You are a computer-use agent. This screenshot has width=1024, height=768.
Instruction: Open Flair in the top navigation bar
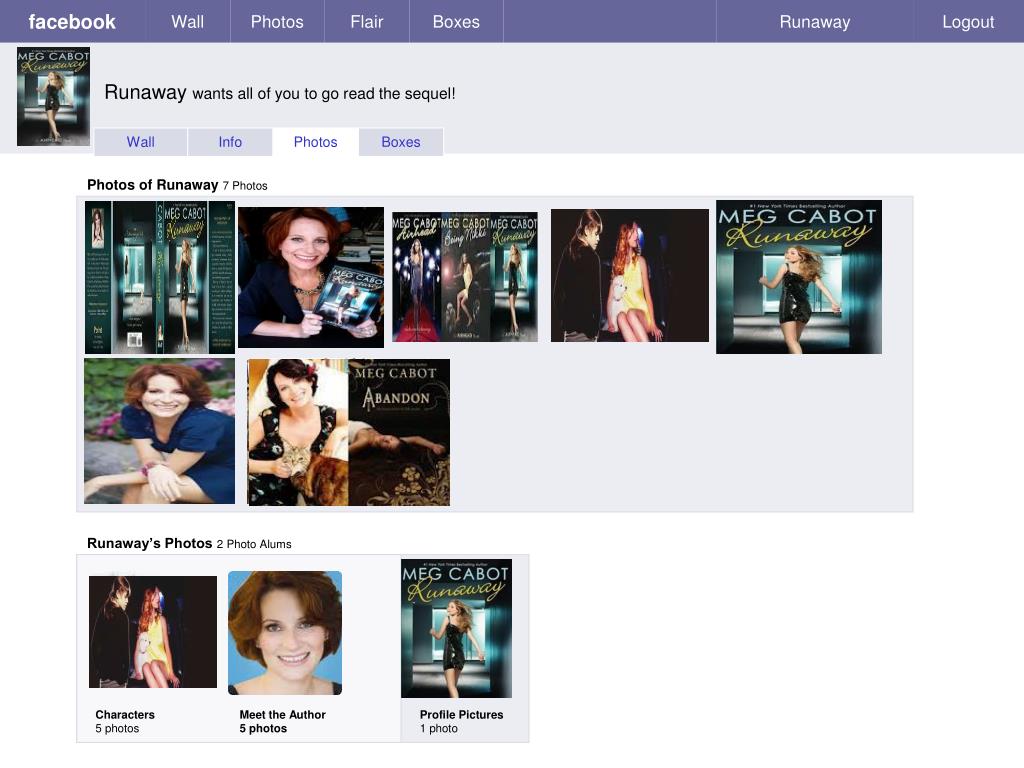click(x=366, y=22)
